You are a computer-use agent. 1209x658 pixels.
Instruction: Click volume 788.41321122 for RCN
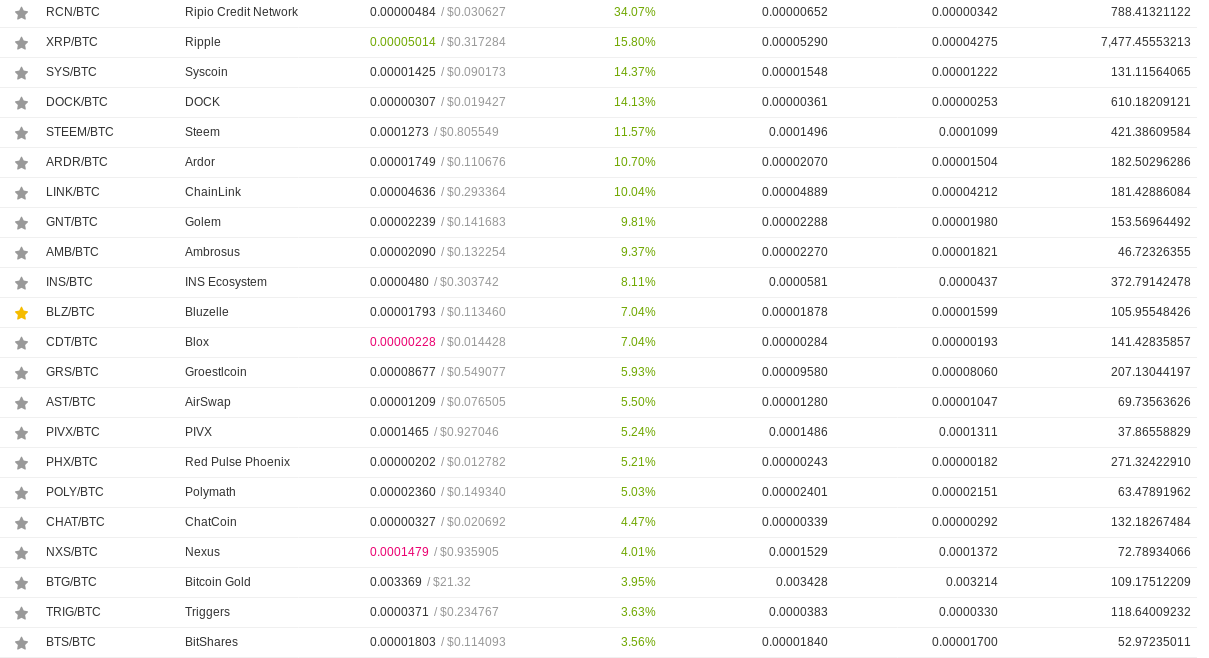(1151, 12)
